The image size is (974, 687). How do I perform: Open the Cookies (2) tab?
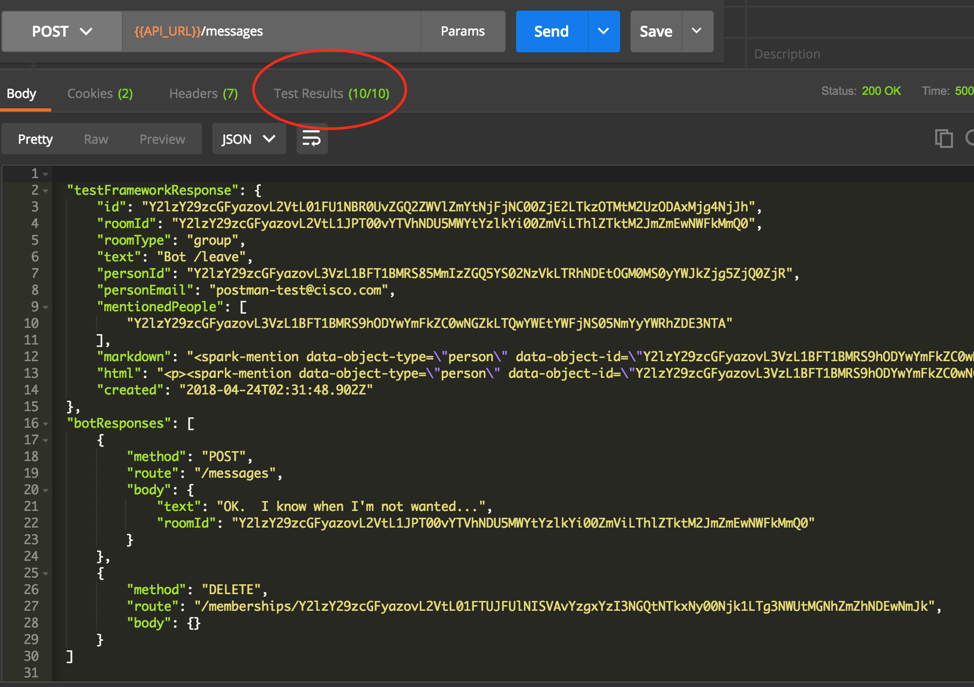100,94
